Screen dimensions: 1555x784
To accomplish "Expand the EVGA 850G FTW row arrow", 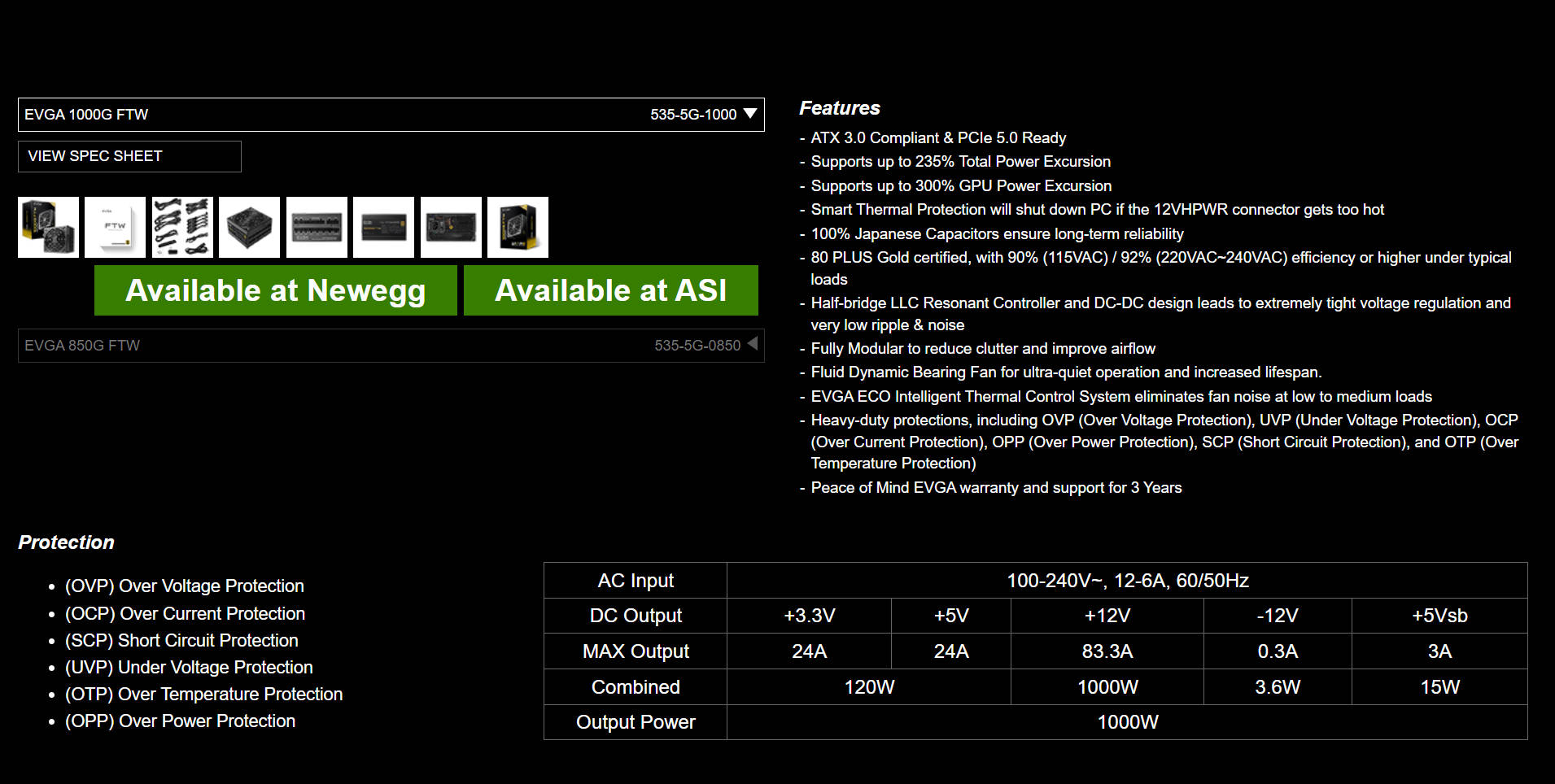I will point(753,344).
